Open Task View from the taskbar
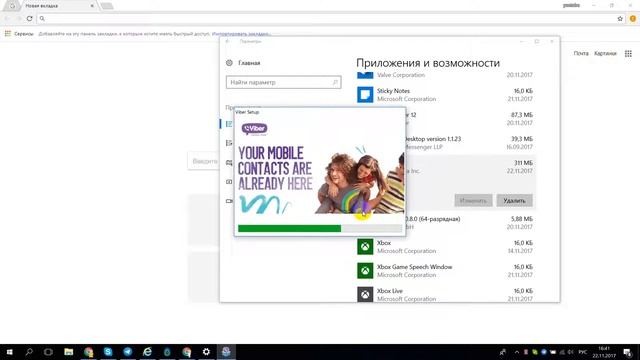The height and width of the screenshot is (360, 640). pos(48,352)
